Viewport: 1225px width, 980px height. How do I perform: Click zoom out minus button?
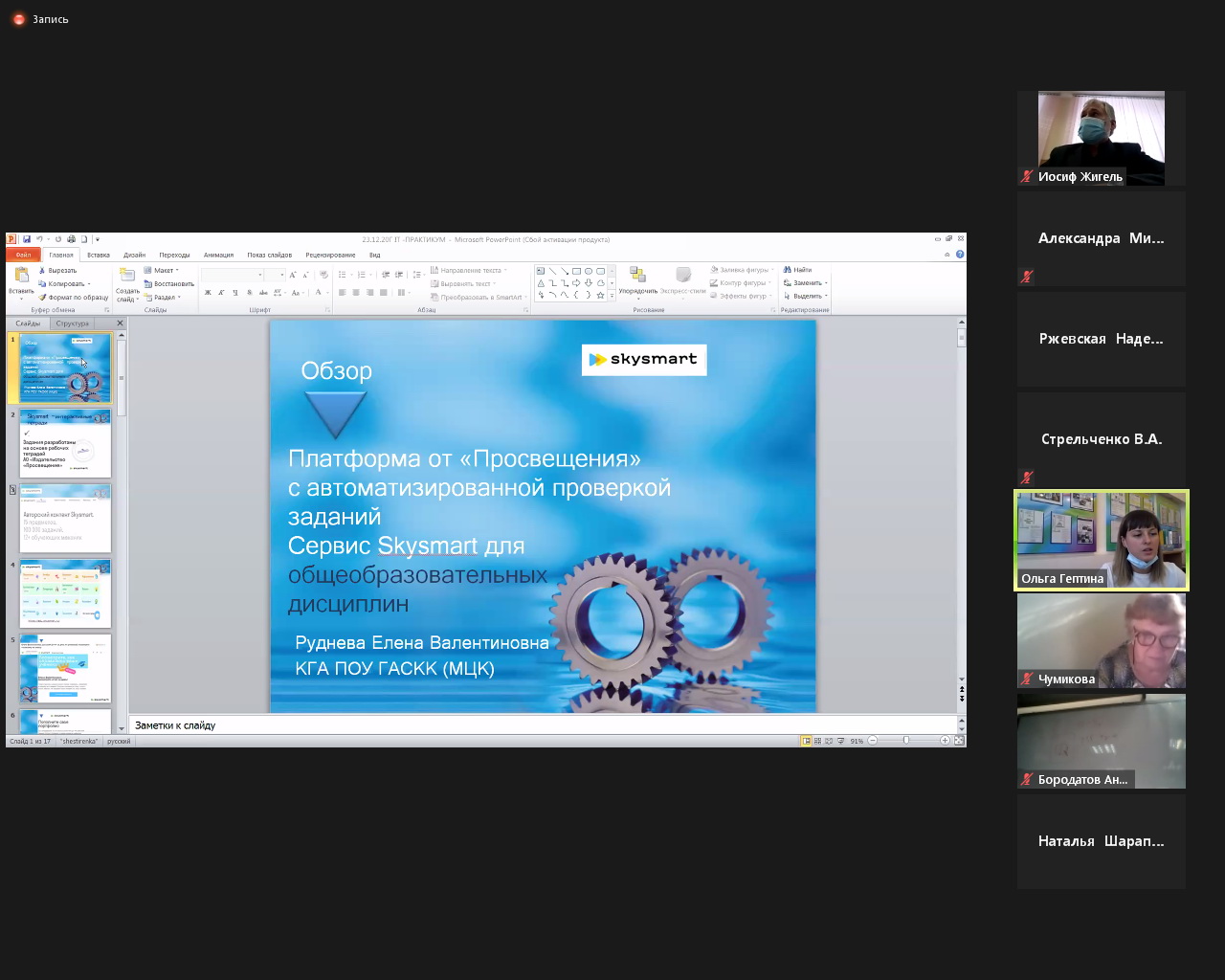point(873,741)
